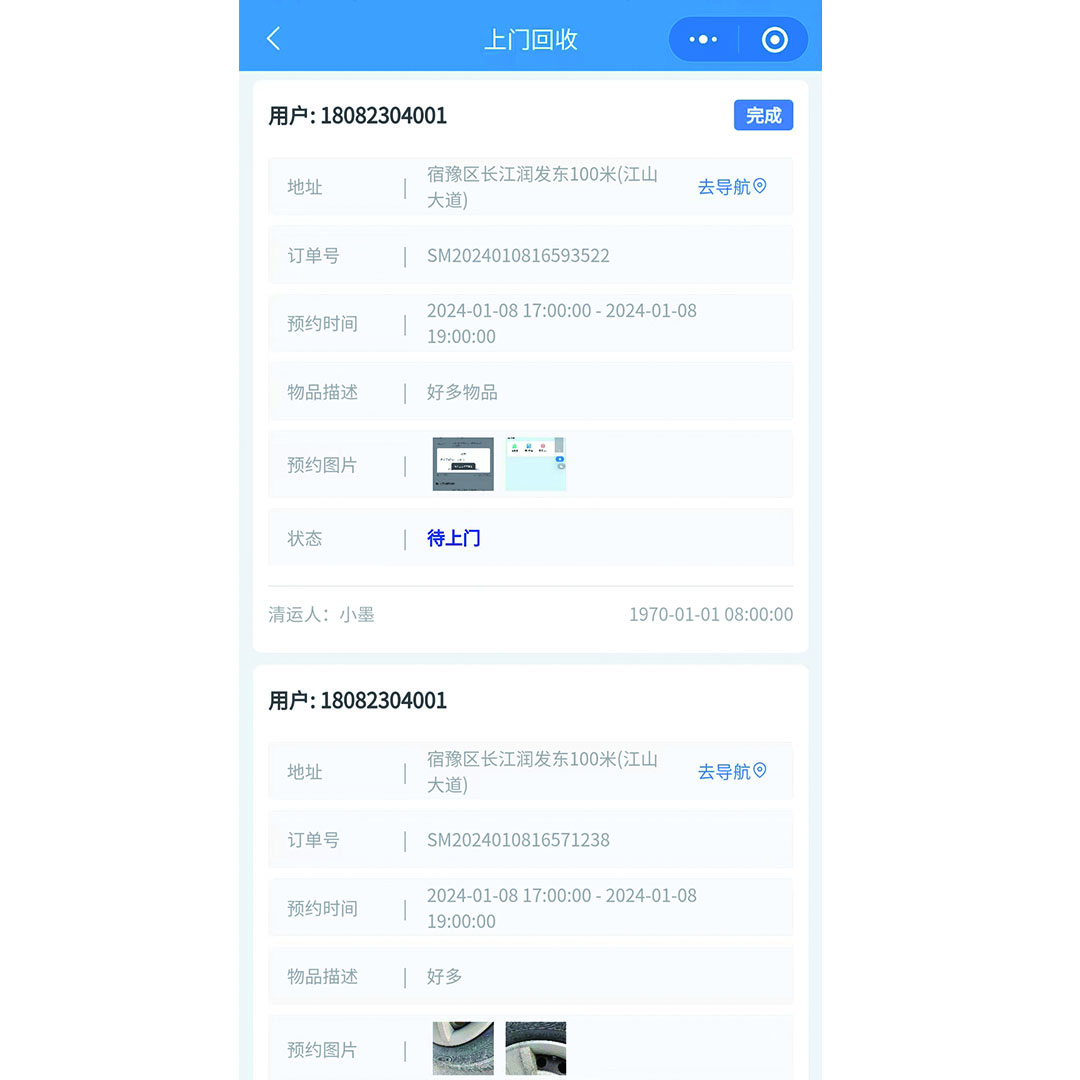Screen dimensions: 1080x1080
Task: Select order number SM2024010816593522
Action: (518, 256)
